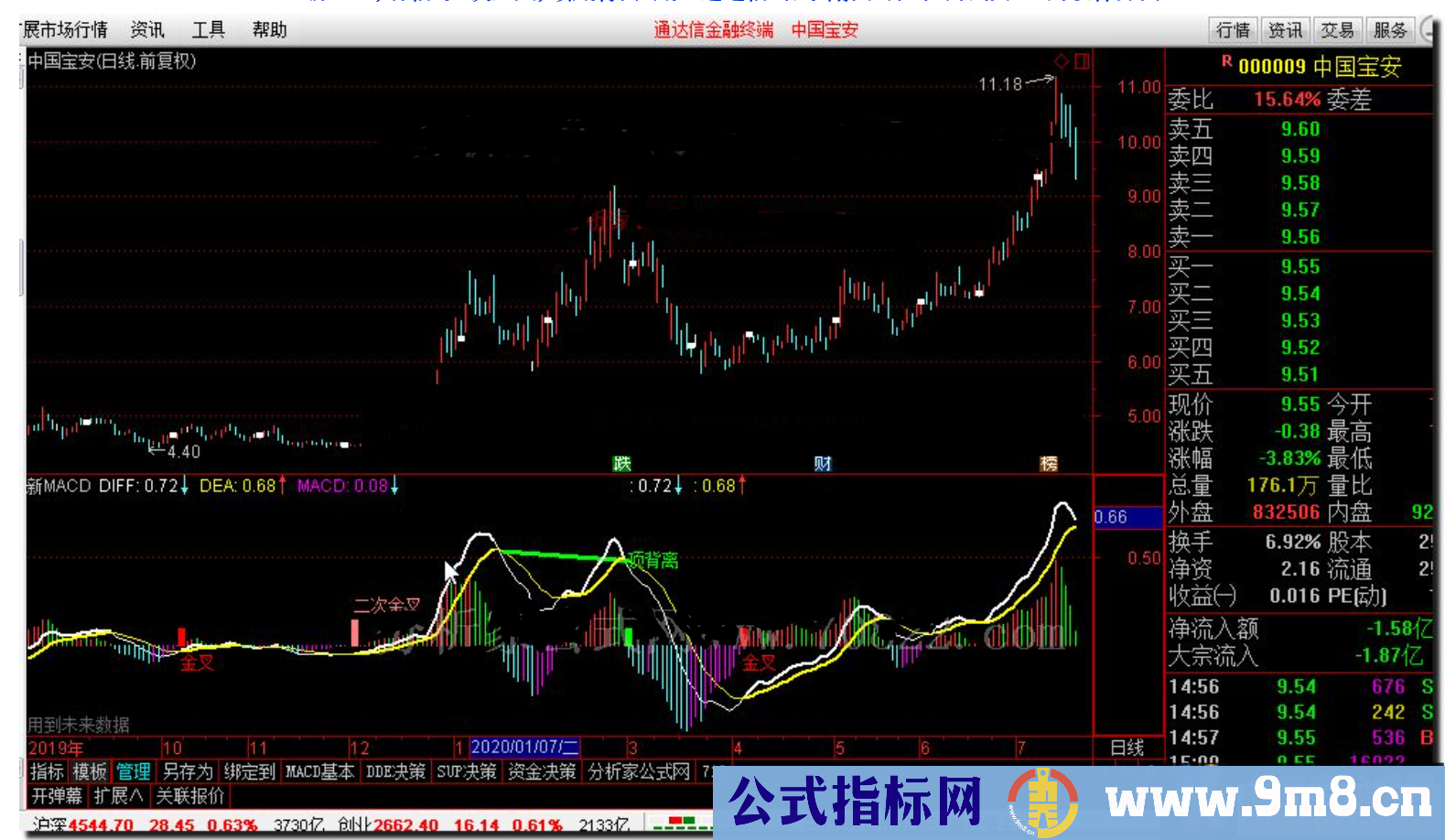The width and height of the screenshot is (1445, 840).
Task: Click the 2020/01/07 date label on time axis
Action: click(x=524, y=748)
